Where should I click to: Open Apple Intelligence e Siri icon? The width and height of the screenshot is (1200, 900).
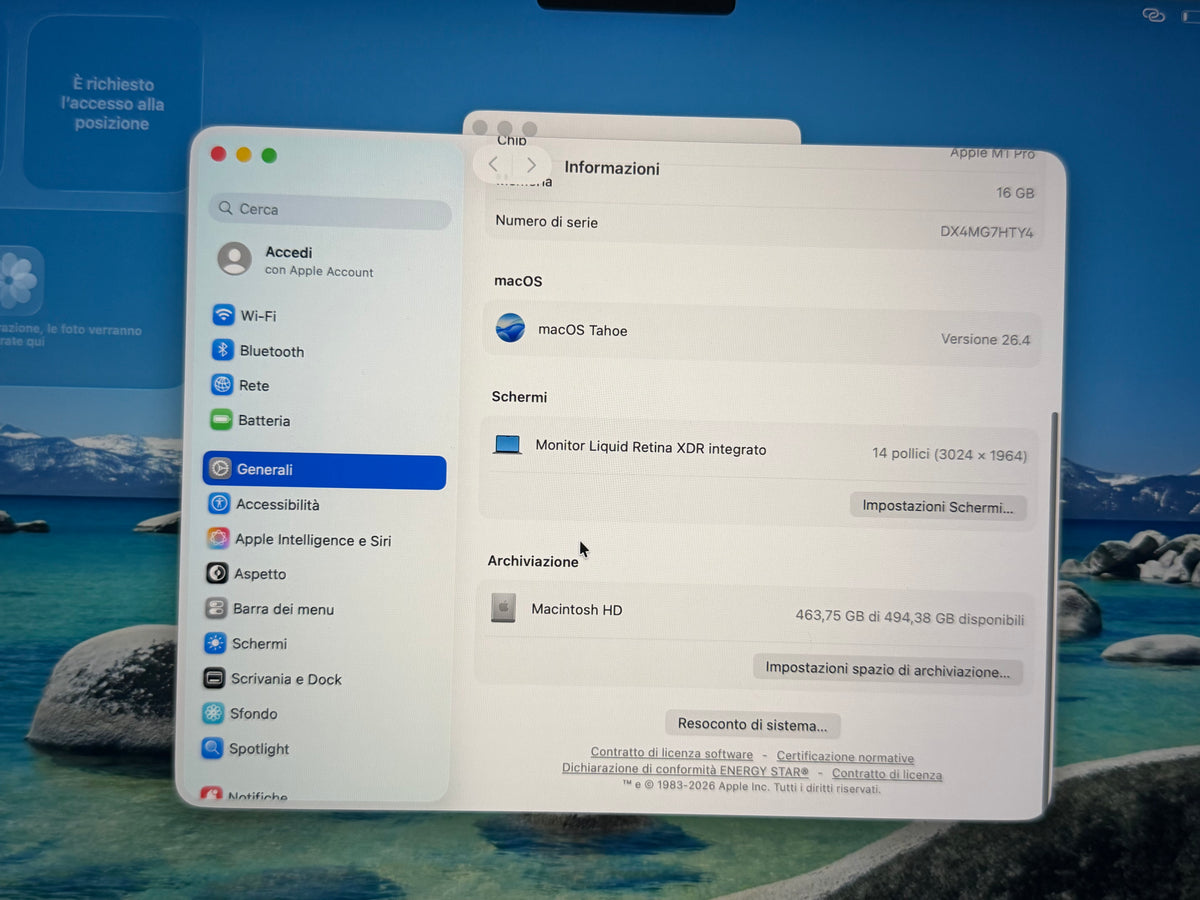tap(218, 539)
